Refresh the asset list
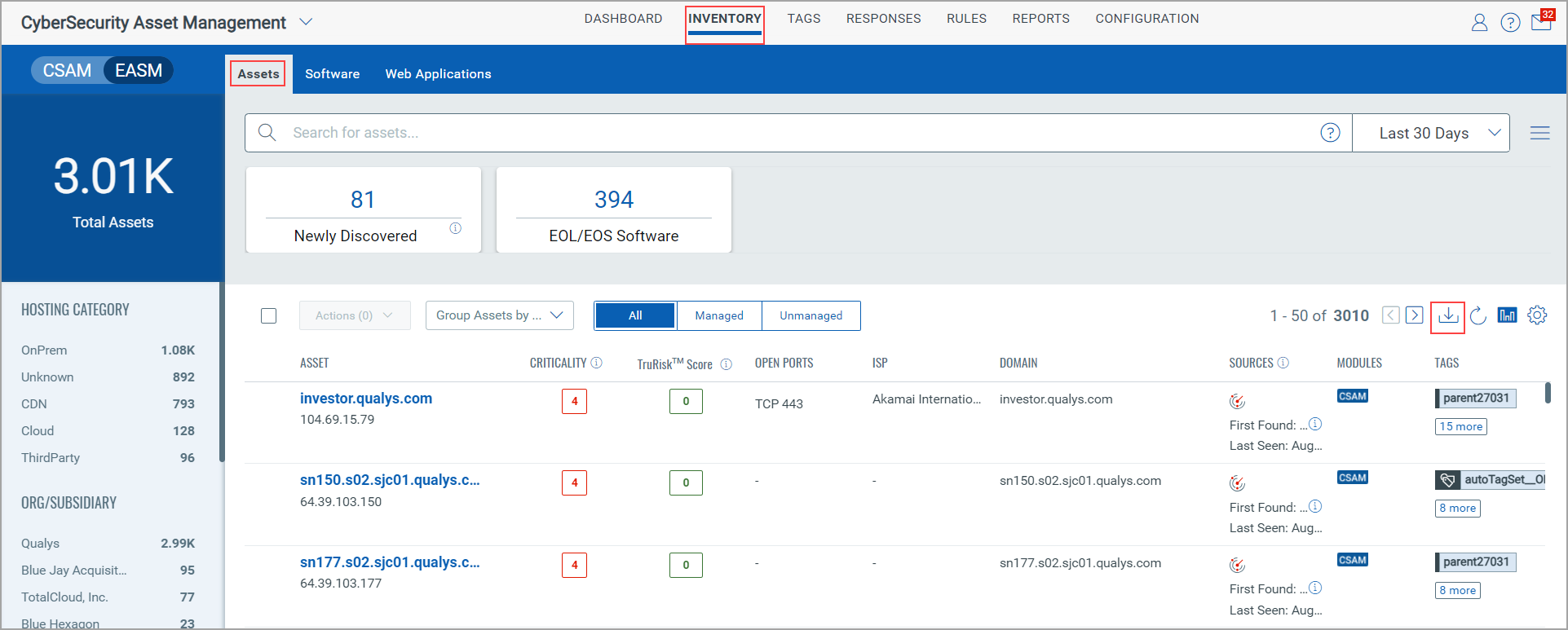 pos(1478,315)
